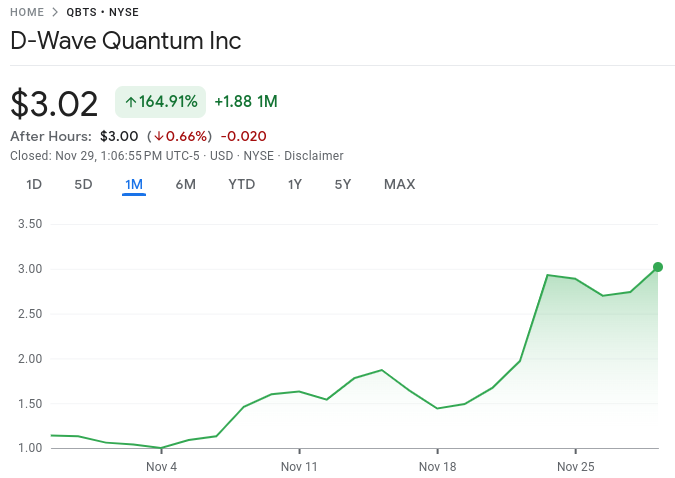Click the Nov 18 date axis label
The height and width of the screenshot is (478, 675).
click(x=437, y=467)
